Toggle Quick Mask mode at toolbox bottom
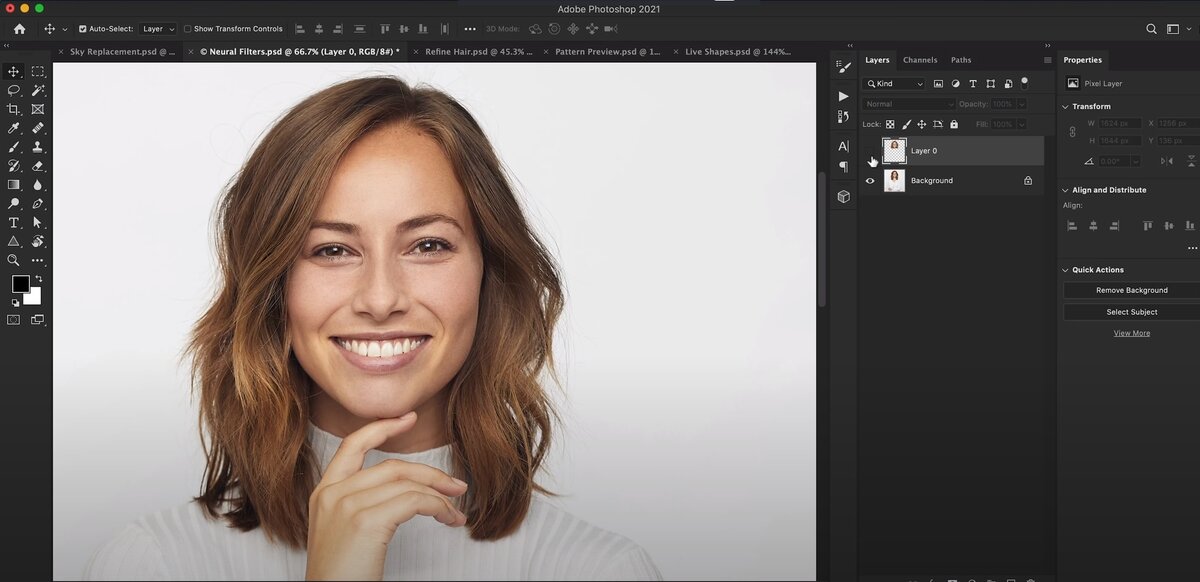1200x582 pixels. coord(14,320)
